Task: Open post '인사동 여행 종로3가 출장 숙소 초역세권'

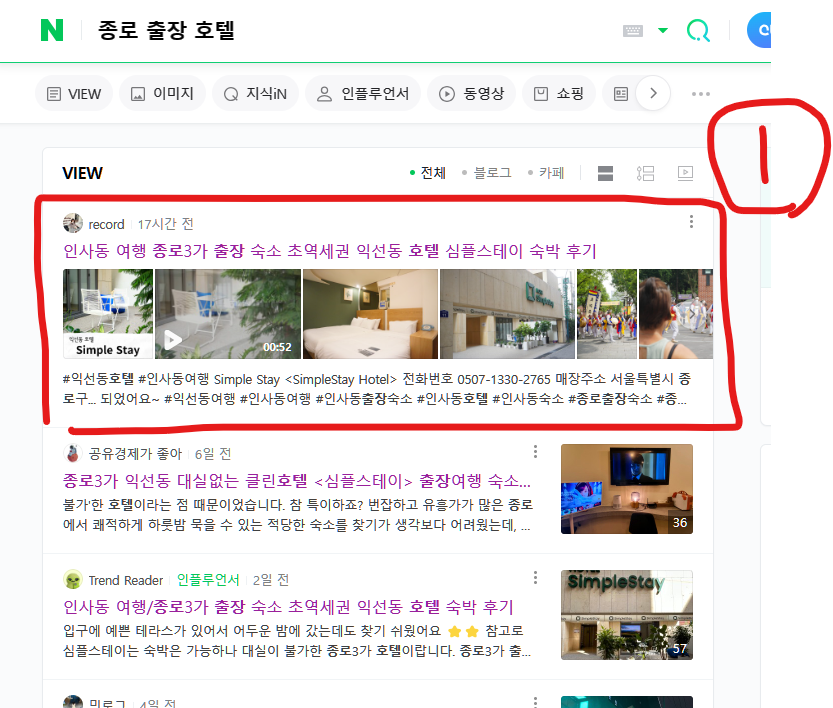Action: (329, 251)
